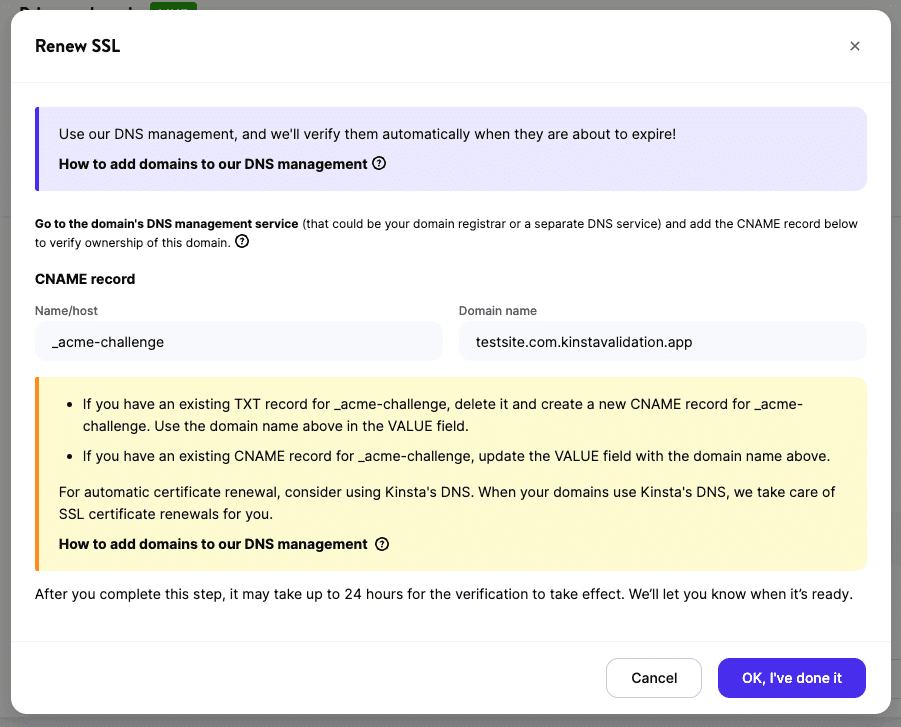Select the Name/host field showing _acme-challenge

[x=238, y=341]
